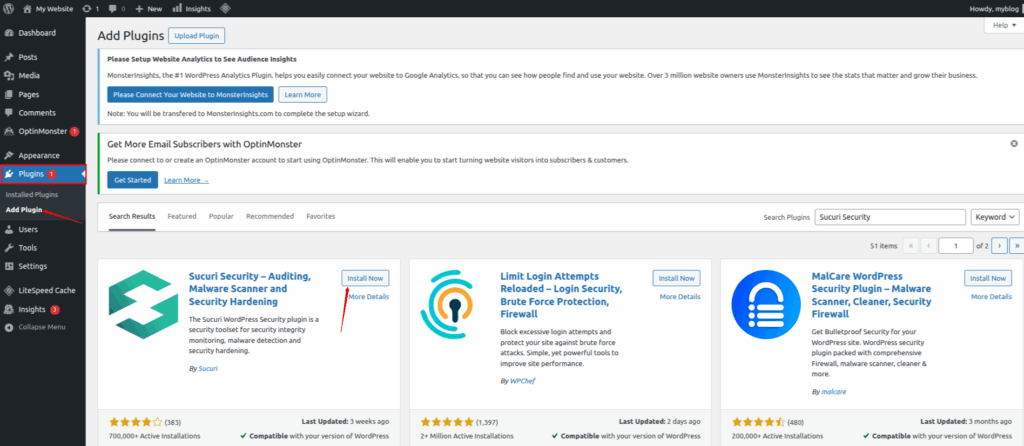Follow the OptinMonster Learn More link
1024x446 pixels.
(186, 180)
